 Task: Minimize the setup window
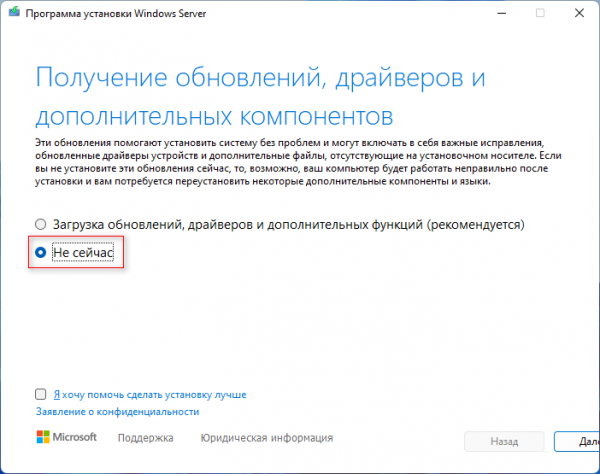(502, 13)
